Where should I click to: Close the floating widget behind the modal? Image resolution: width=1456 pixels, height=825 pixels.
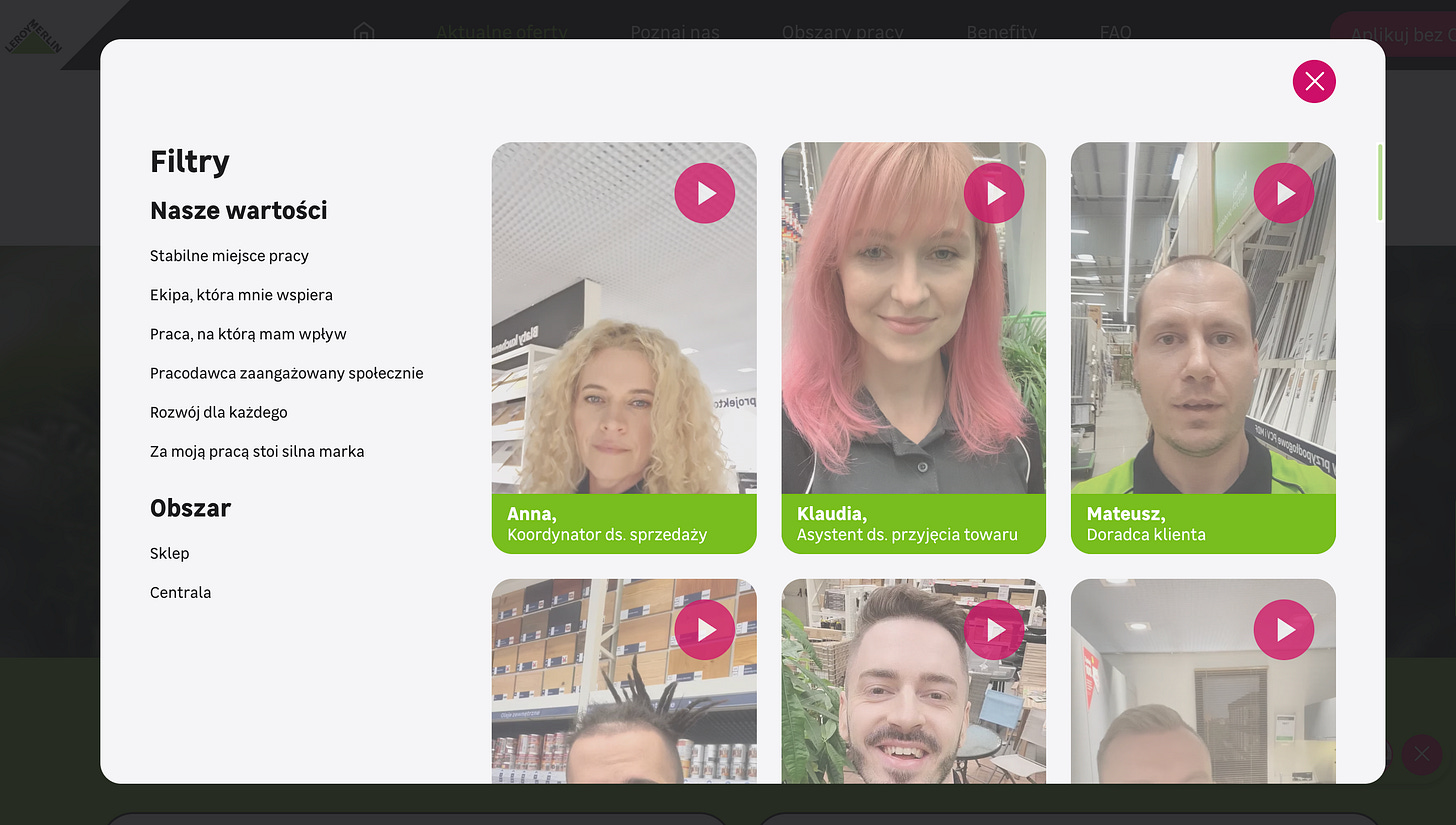point(1422,754)
